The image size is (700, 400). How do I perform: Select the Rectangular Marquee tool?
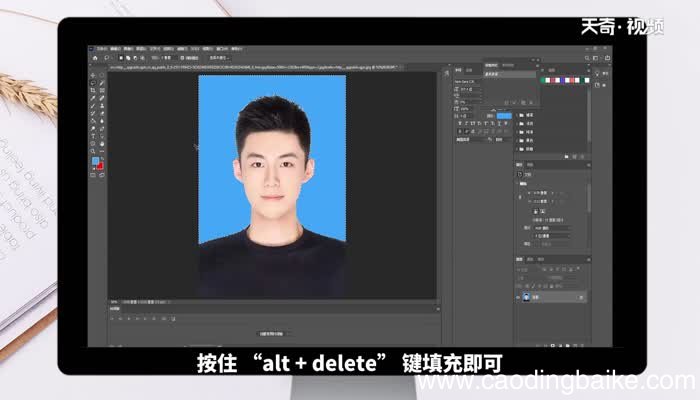[x=102, y=75]
